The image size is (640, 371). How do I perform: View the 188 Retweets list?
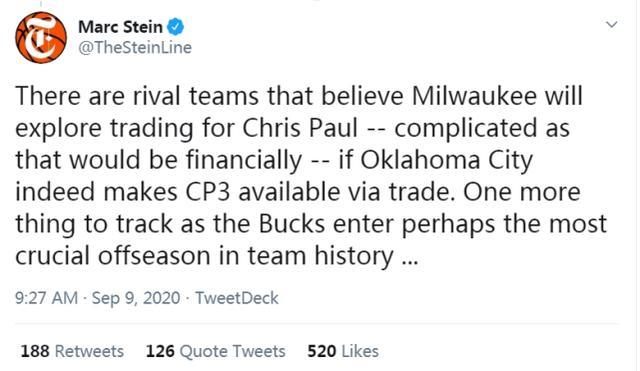(72, 351)
